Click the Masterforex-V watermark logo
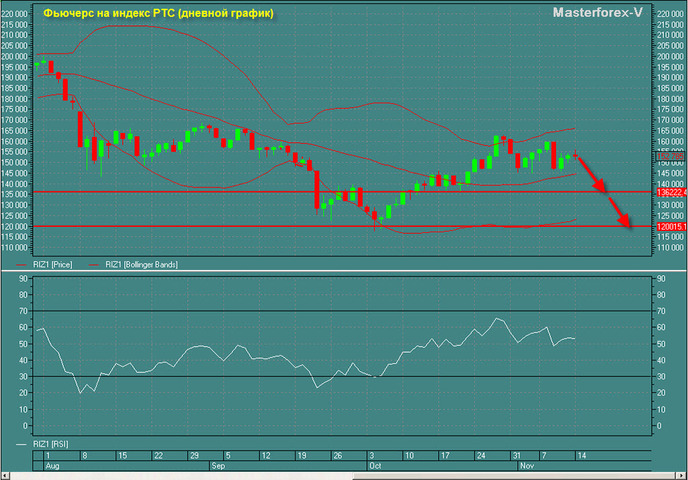Viewport: 688px width, 480px height. tap(611, 13)
